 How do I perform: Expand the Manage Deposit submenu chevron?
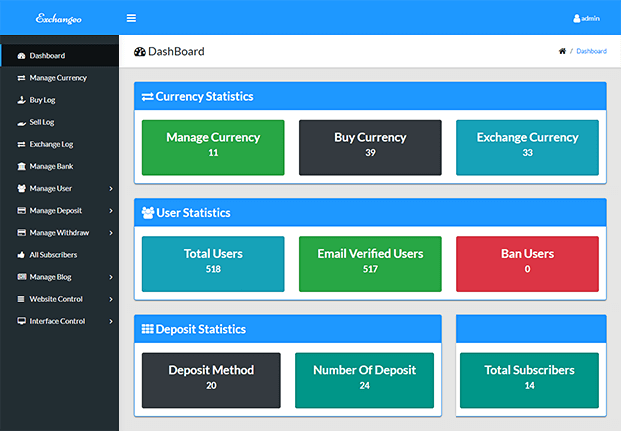click(x=111, y=211)
